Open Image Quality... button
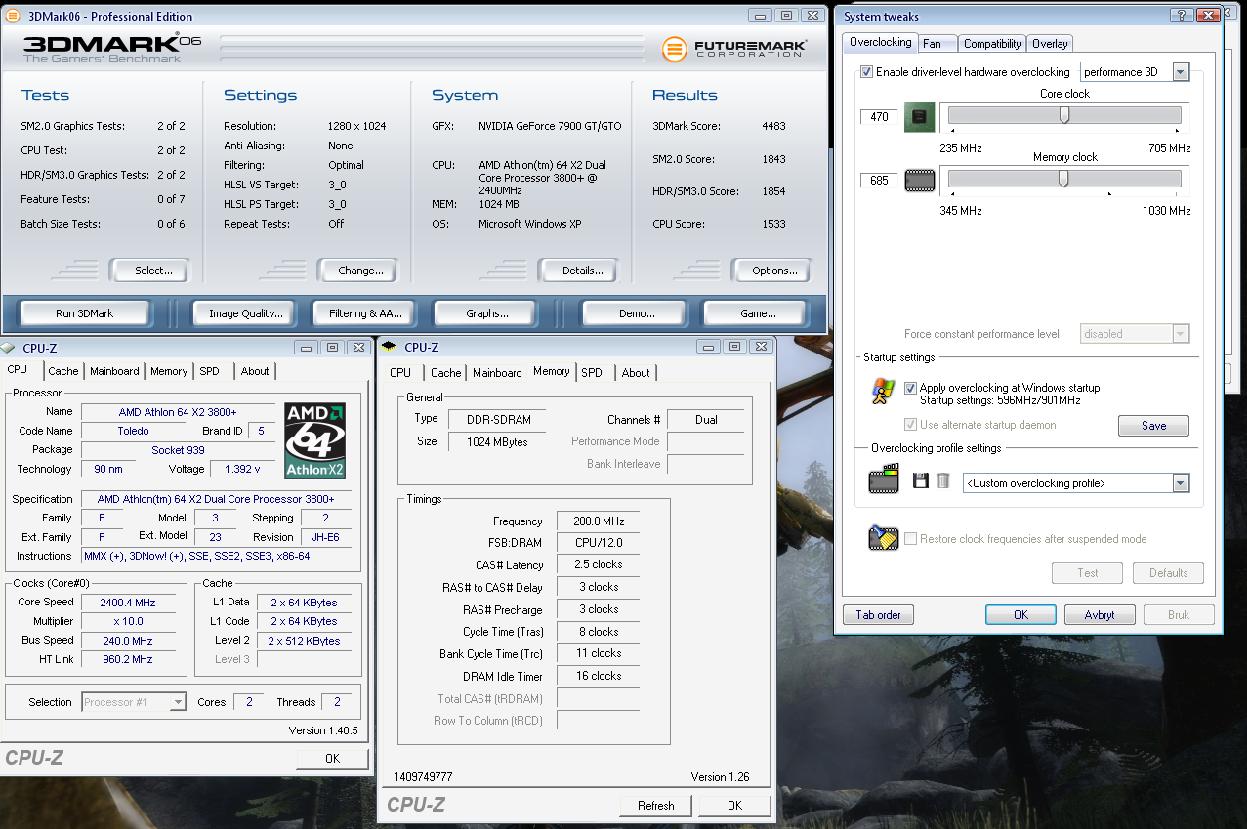Viewport: 1247px width, 829px height. click(x=245, y=313)
